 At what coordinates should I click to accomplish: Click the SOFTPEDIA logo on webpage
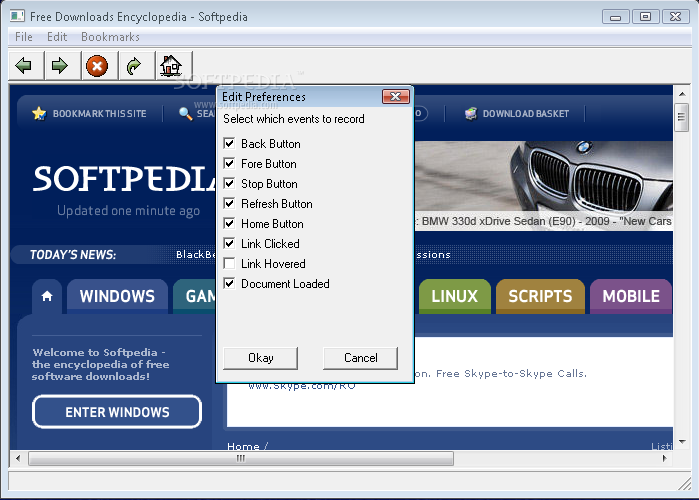coord(124,179)
